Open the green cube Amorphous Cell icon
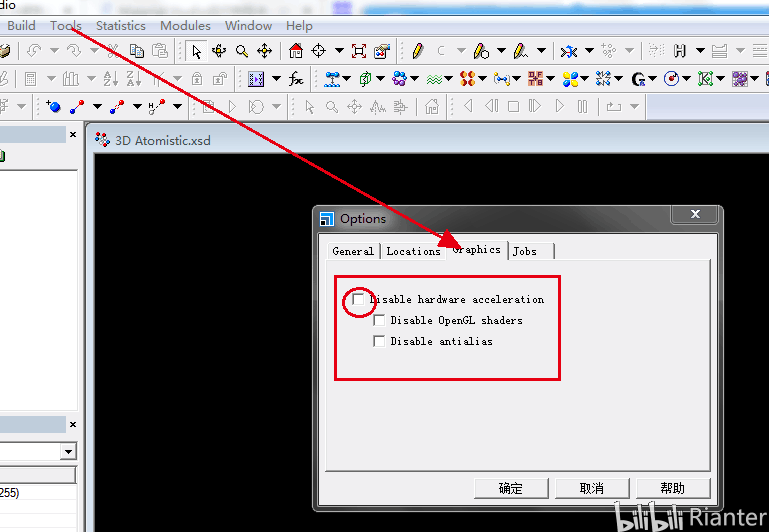This screenshot has height=532, width=769. pyautogui.click(x=365, y=78)
